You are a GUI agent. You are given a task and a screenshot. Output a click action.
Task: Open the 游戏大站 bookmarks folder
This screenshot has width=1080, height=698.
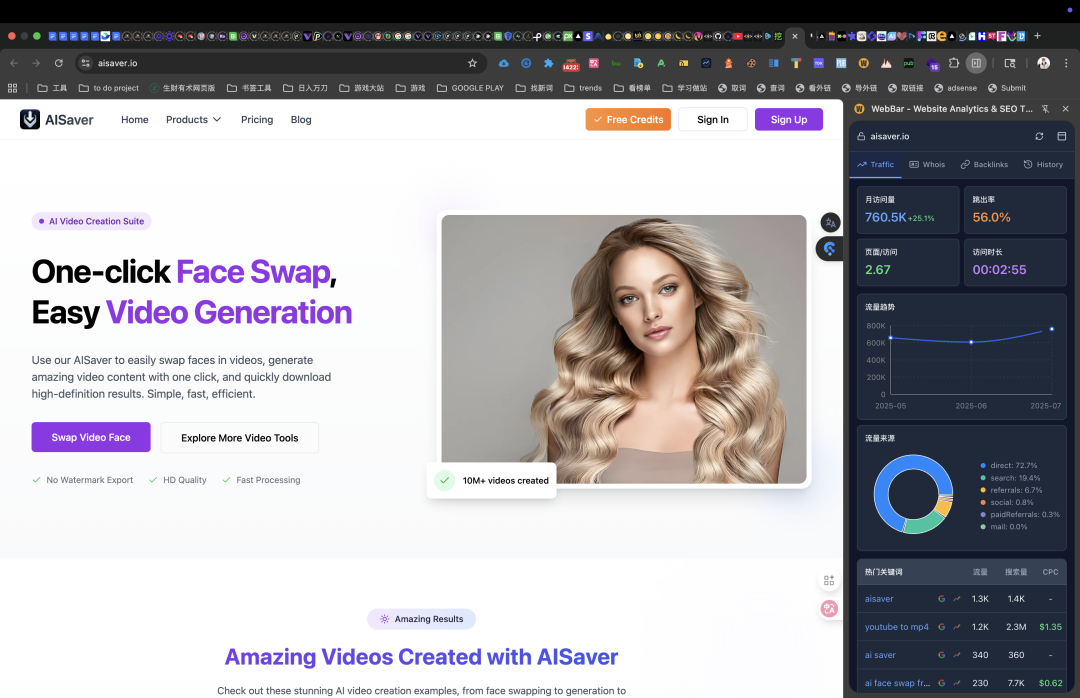pos(362,88)
